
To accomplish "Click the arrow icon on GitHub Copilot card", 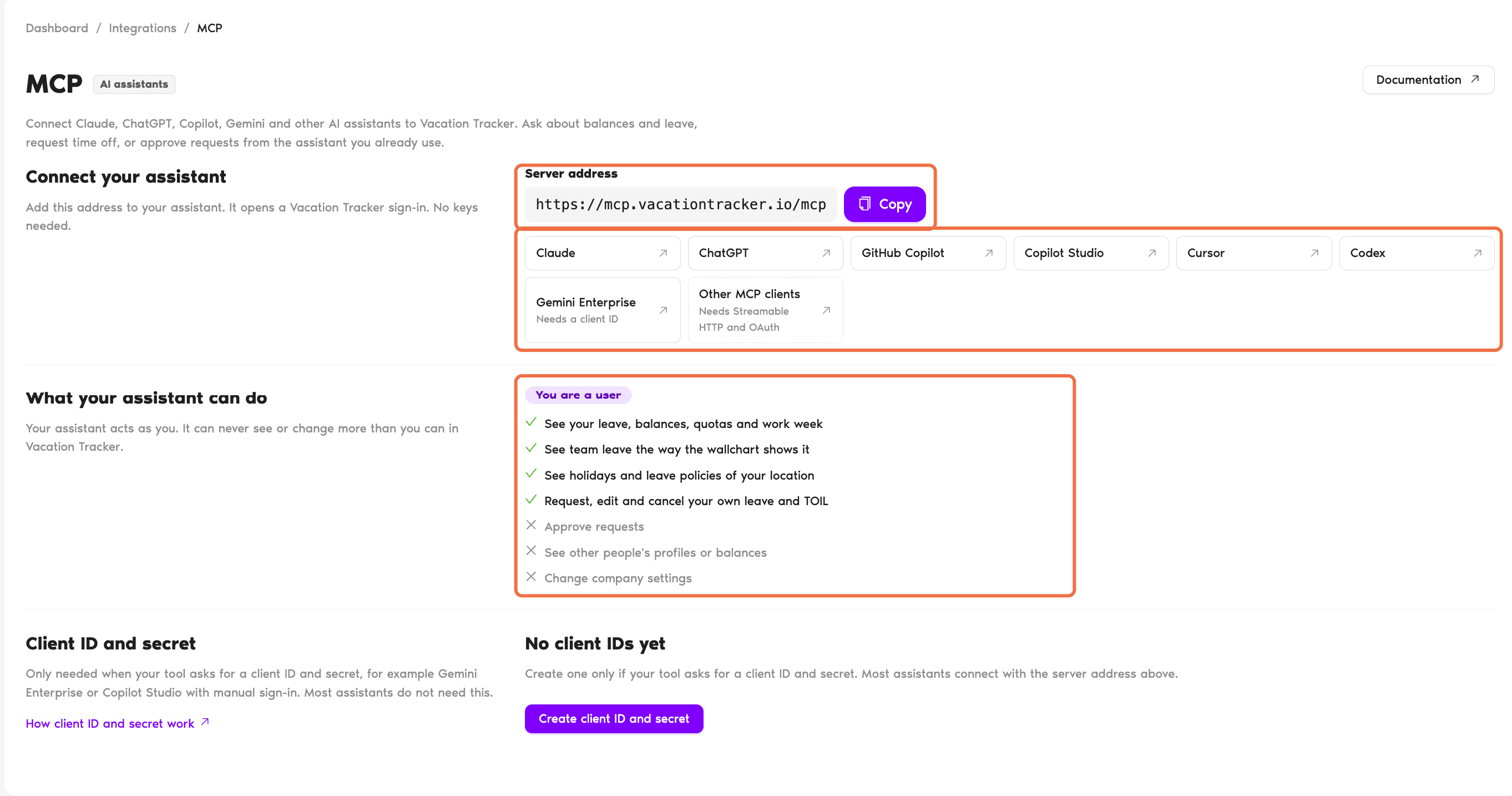I will click(x=988, y=253).
